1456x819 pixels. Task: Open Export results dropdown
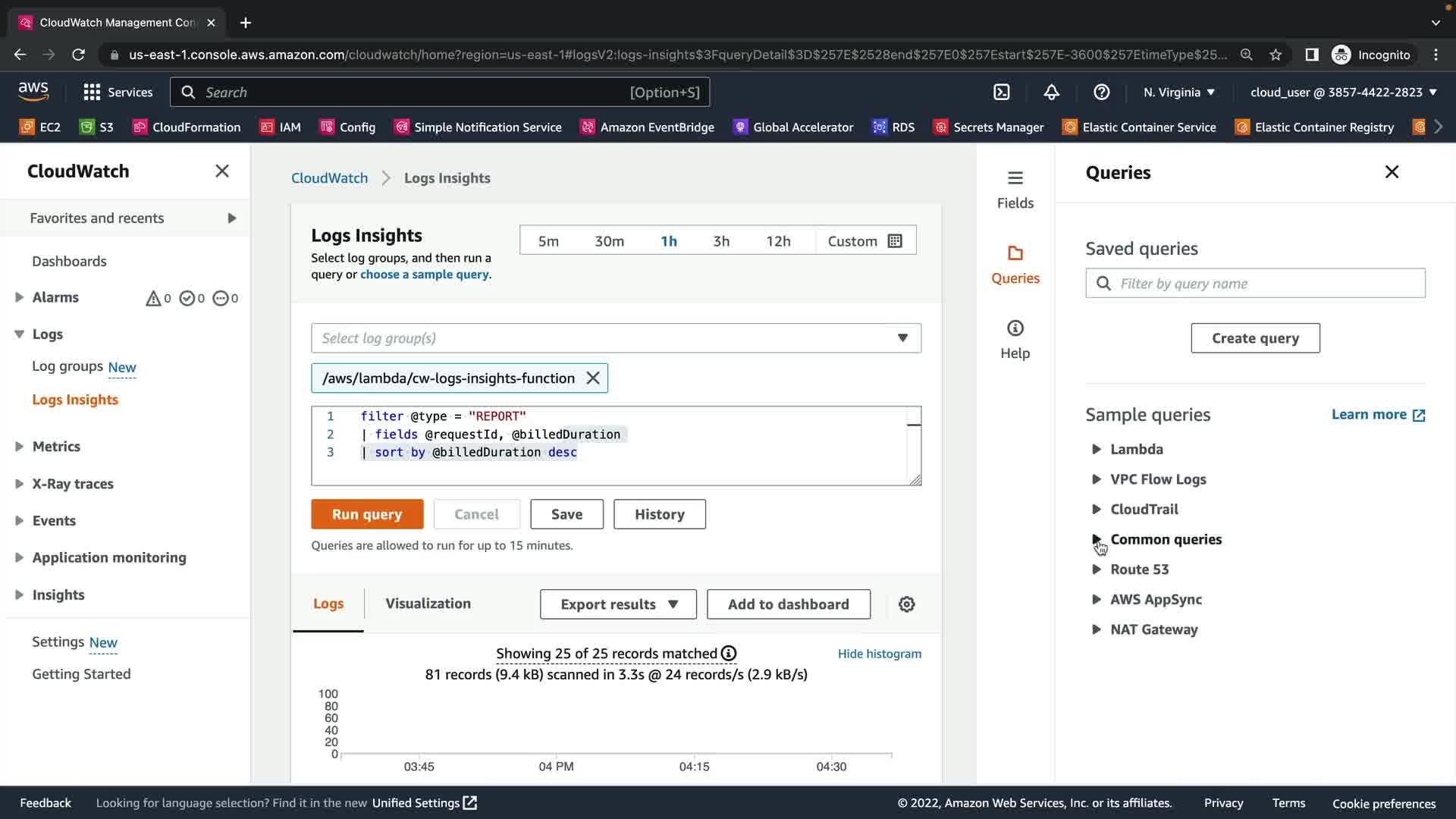click(x=618, y=604)
